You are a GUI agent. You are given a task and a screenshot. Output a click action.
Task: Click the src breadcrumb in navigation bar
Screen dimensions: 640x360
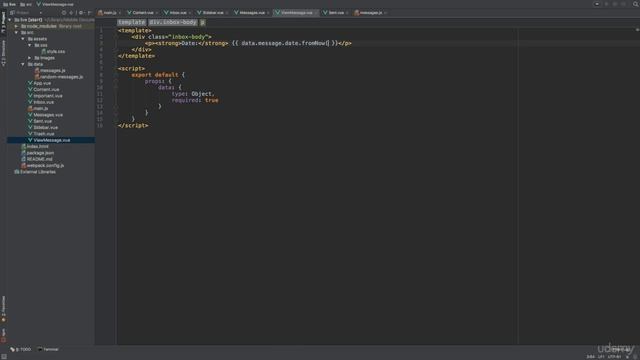pyautogui.click(x=26, y=4)
